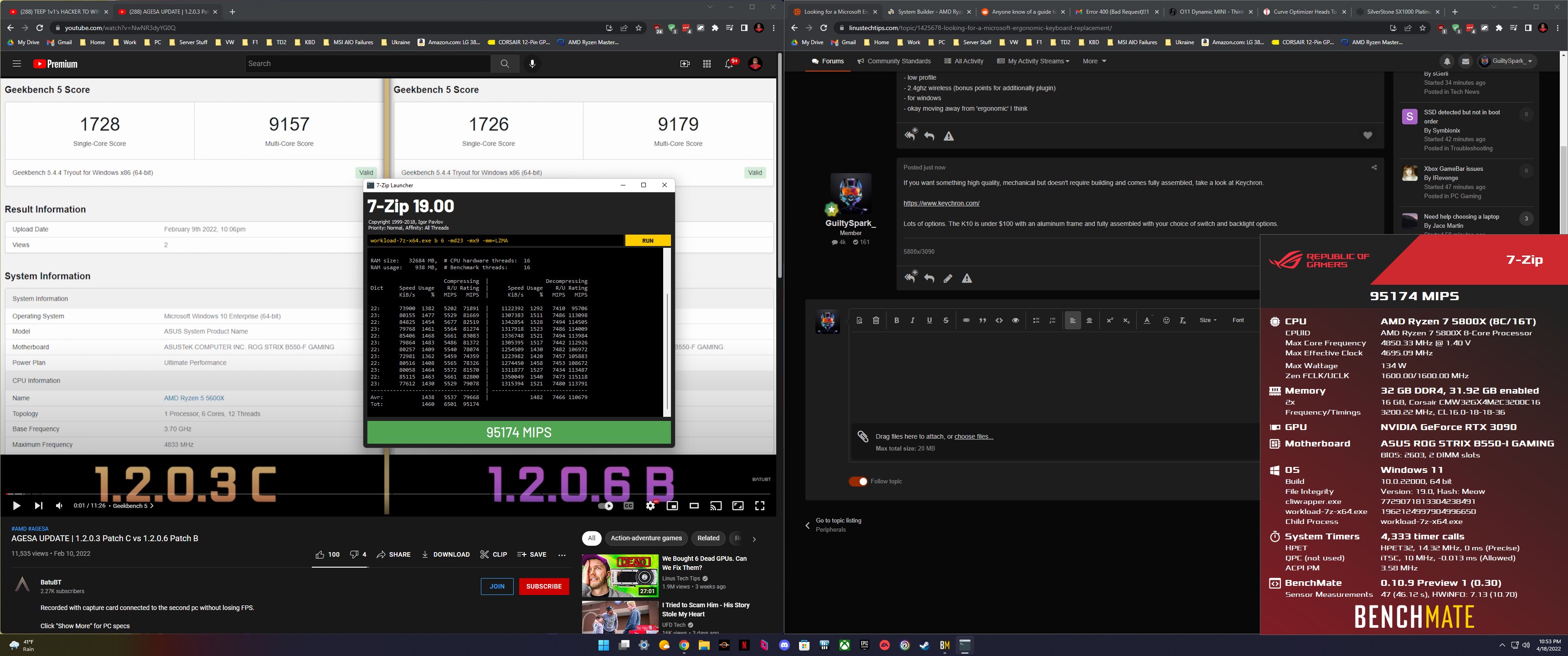Cast the video using play on TV
Screen dimensions: 1568x656
[x=716, y=505]
